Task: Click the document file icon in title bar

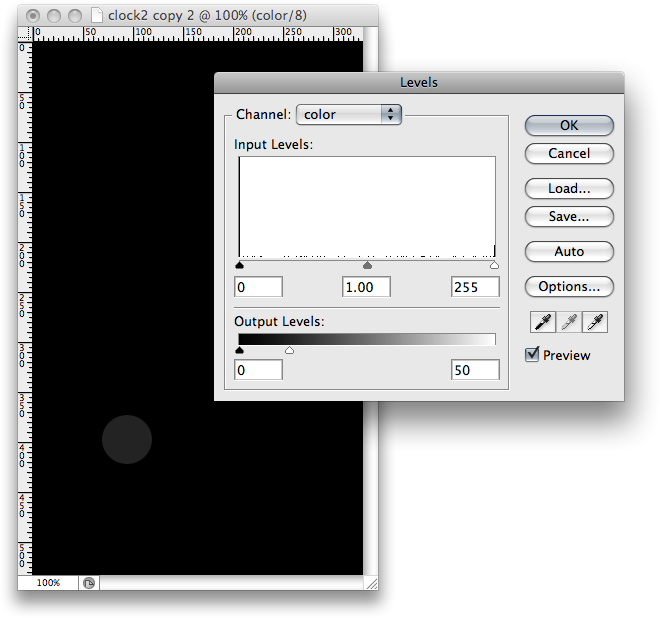Action: point(97,16)
